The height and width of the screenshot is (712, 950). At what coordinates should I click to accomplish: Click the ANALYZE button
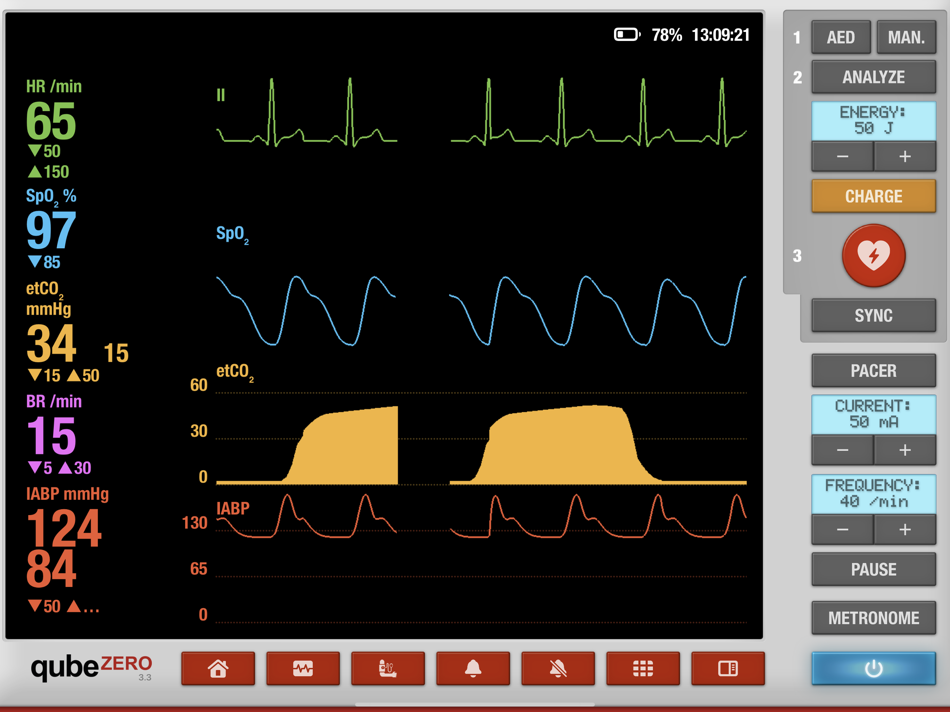(x=874, y=77)
